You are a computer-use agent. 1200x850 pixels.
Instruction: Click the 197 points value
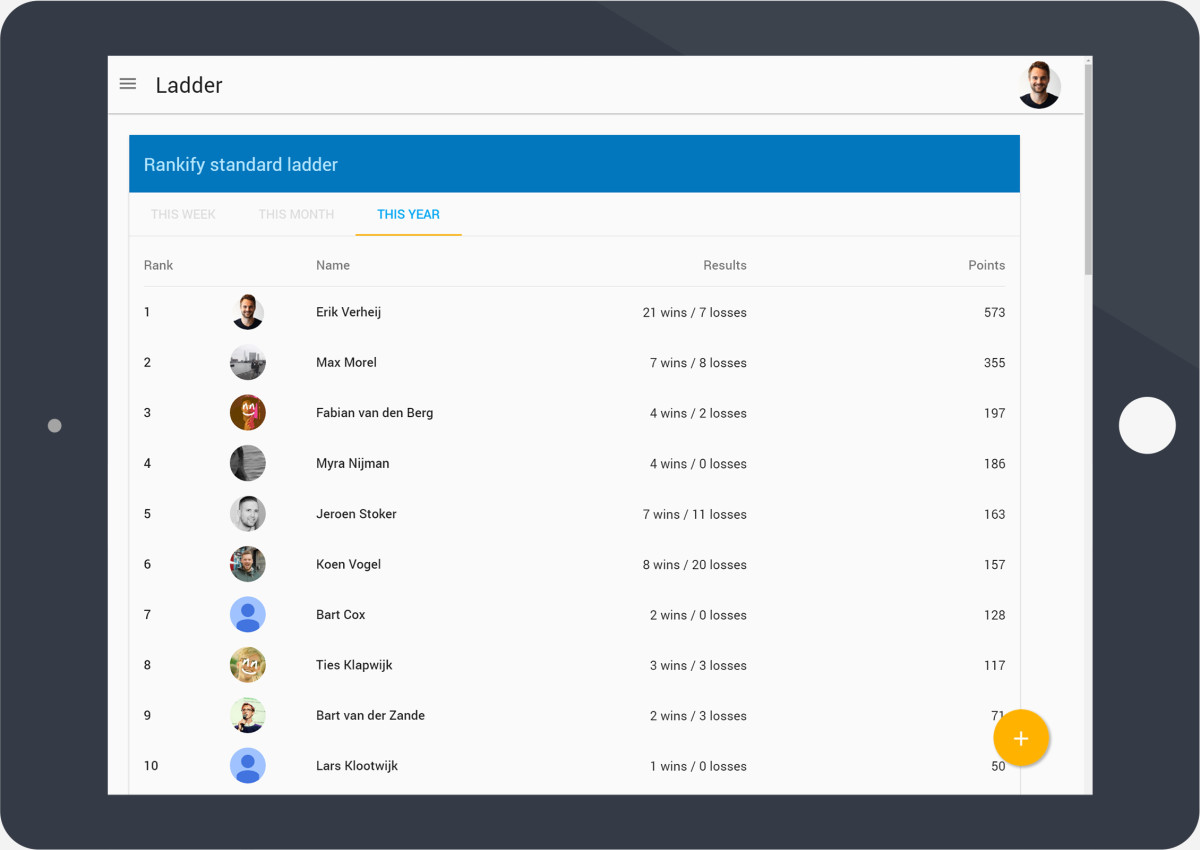(x=994, y=413)
